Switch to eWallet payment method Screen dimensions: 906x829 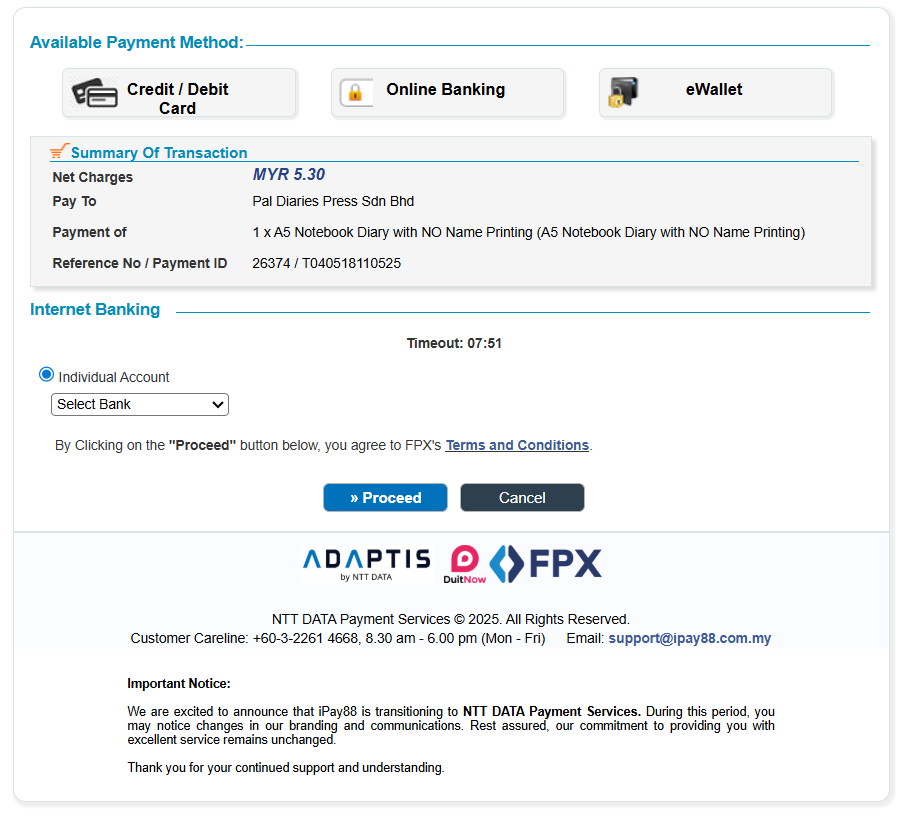(x=715, y=93)
